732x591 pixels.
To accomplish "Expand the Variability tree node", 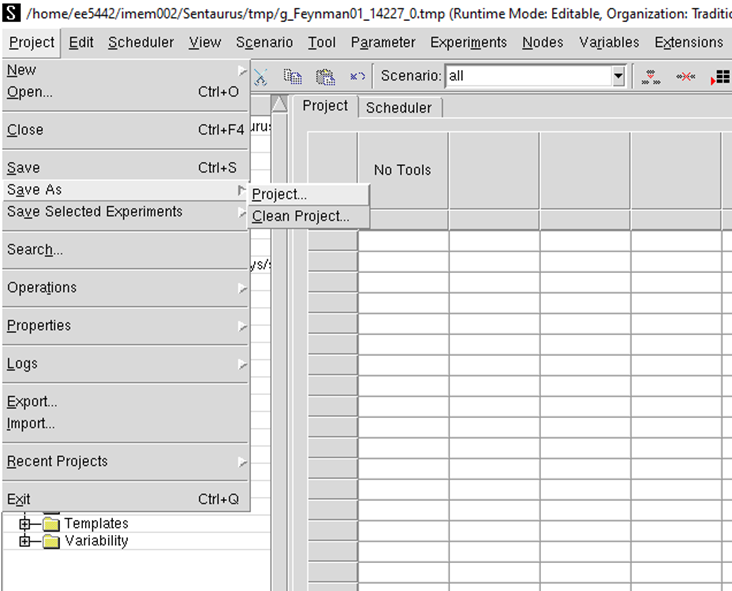I will 25,541.
